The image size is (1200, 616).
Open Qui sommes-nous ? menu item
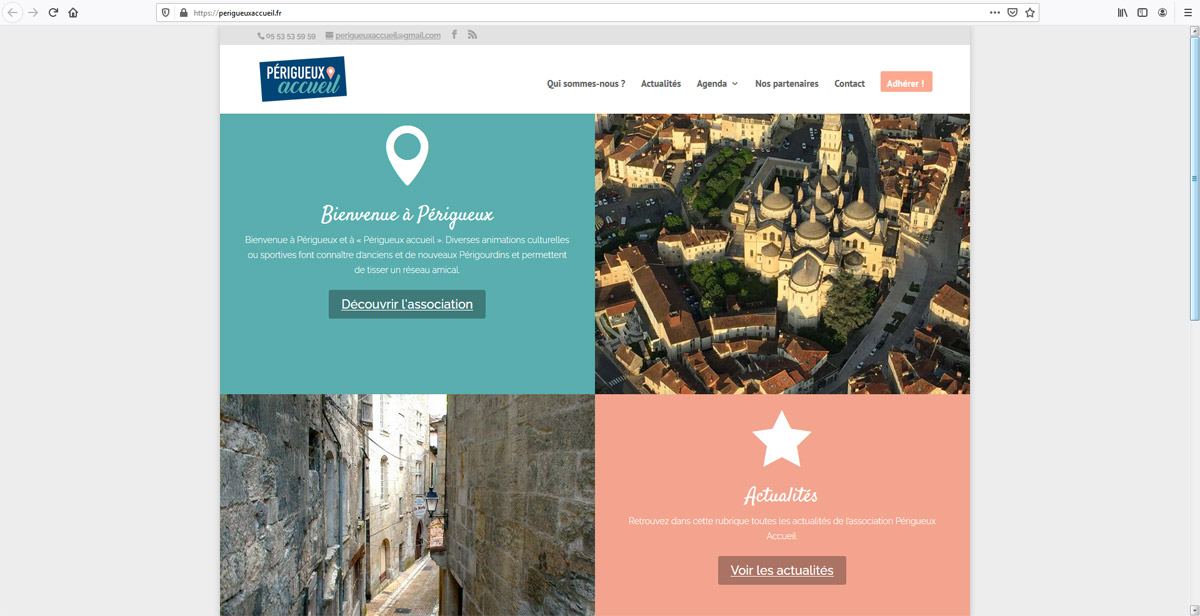click(586, 84)
